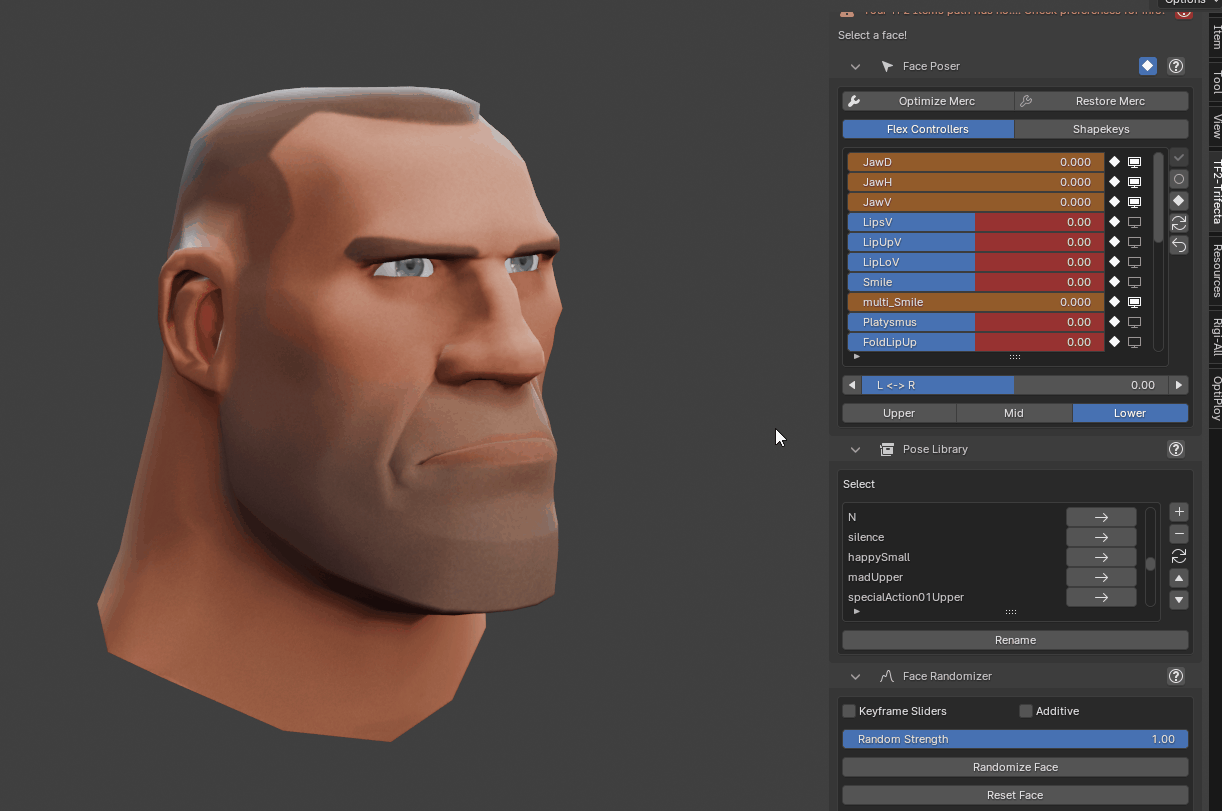Open help for Pose Library panel

1176,449
